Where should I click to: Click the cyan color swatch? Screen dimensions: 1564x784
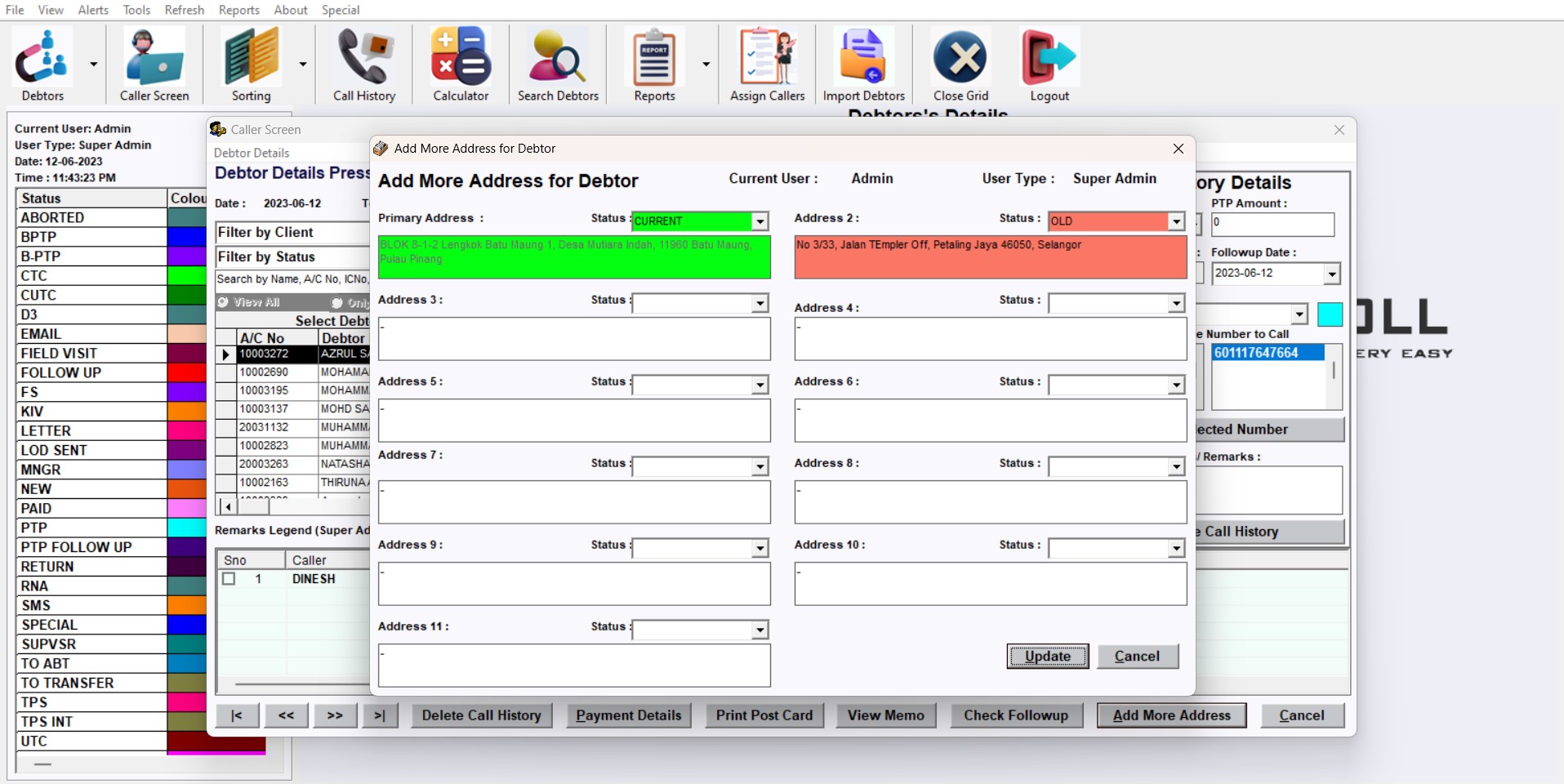click(x=1330, y=314)
